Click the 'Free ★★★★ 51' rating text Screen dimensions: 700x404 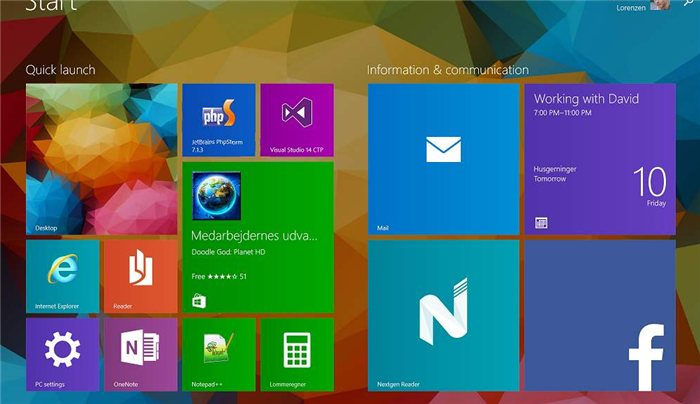click(x=219, y=276)
